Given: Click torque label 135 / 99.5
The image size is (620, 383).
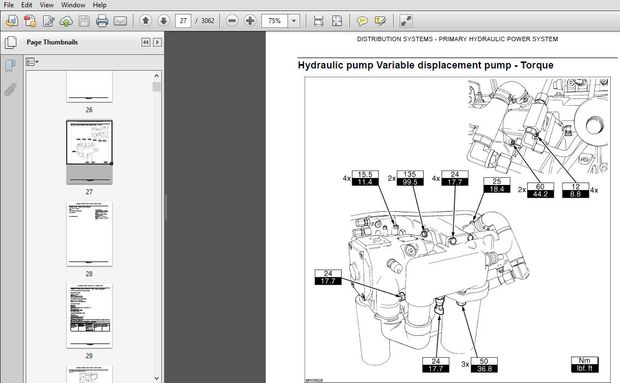Looking at the screenshot, I should pyautogui.click(x=410, y=178).
